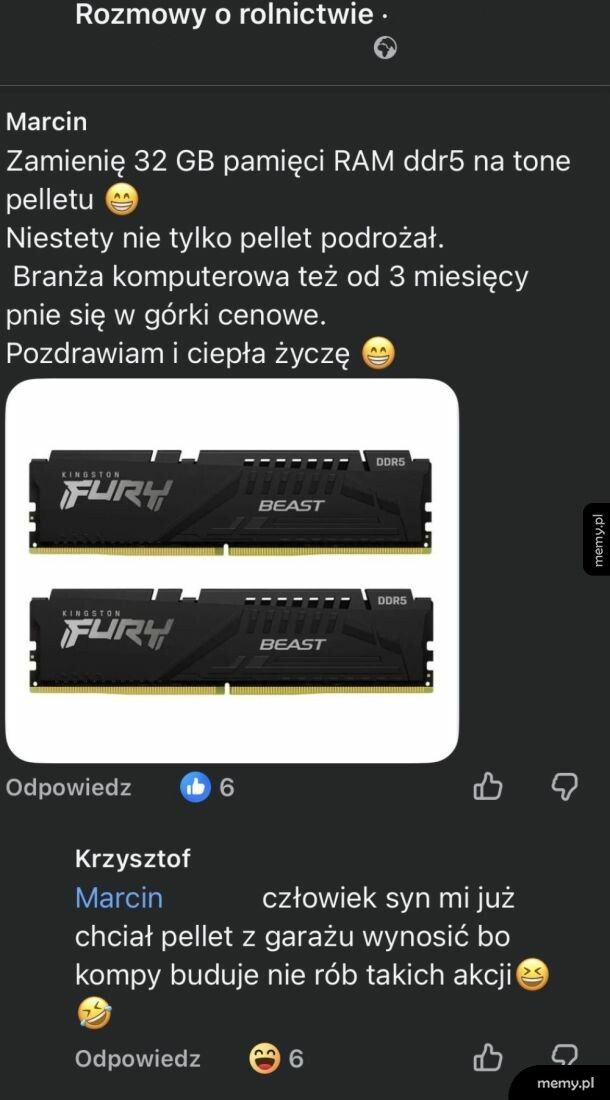Click Odpowiedz under Marcin's comment
The height and width of the screenshot is (1100, 610).
pos(68,787)
